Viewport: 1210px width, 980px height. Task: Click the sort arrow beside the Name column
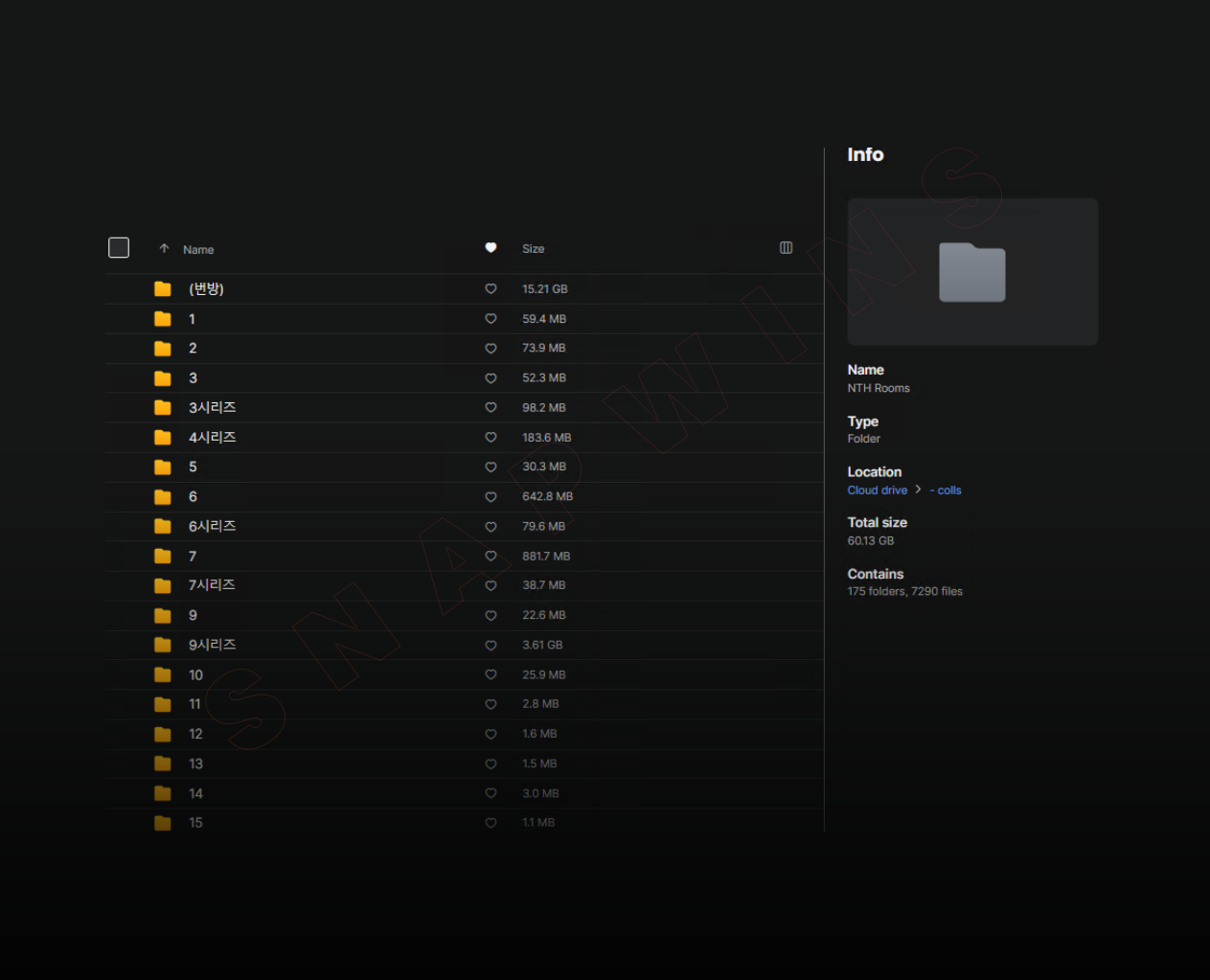coord(164,249)
